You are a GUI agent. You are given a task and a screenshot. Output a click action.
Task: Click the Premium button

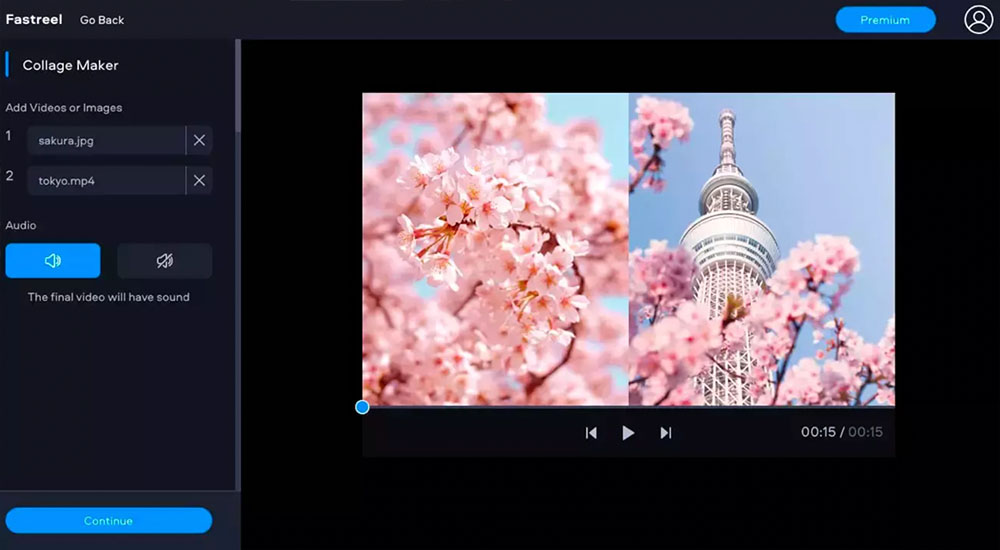click(x=885, y=20)
